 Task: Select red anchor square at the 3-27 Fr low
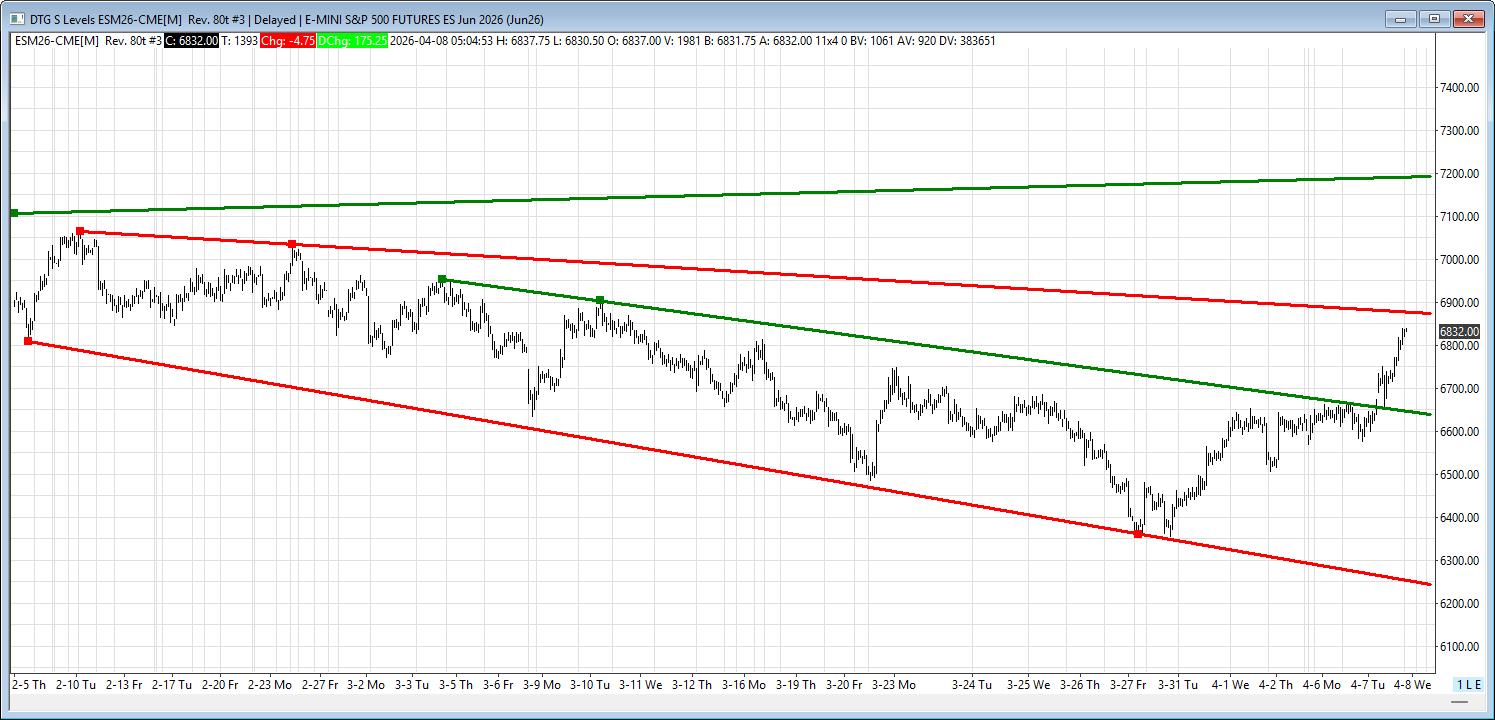(1138, 534)
